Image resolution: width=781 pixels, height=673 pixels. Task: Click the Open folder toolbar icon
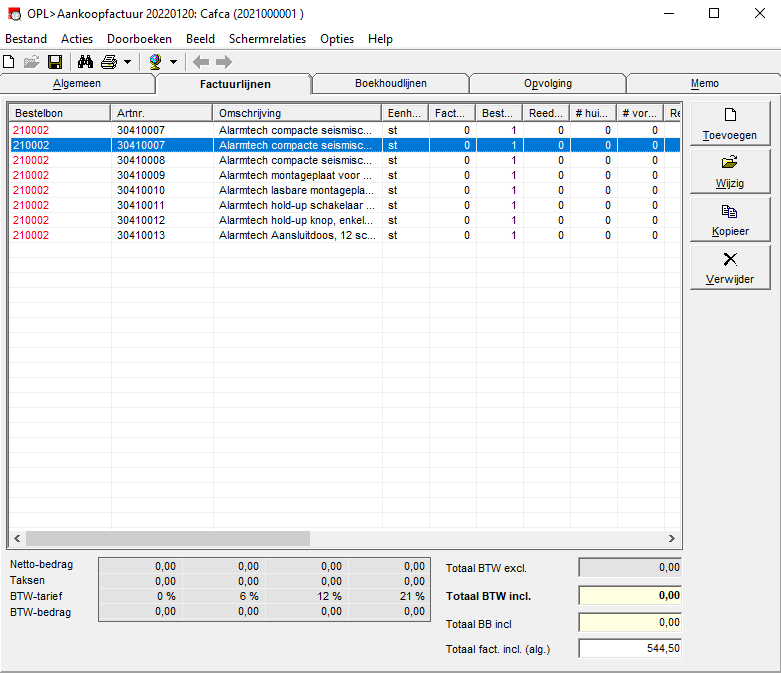[x=31, y=62]
